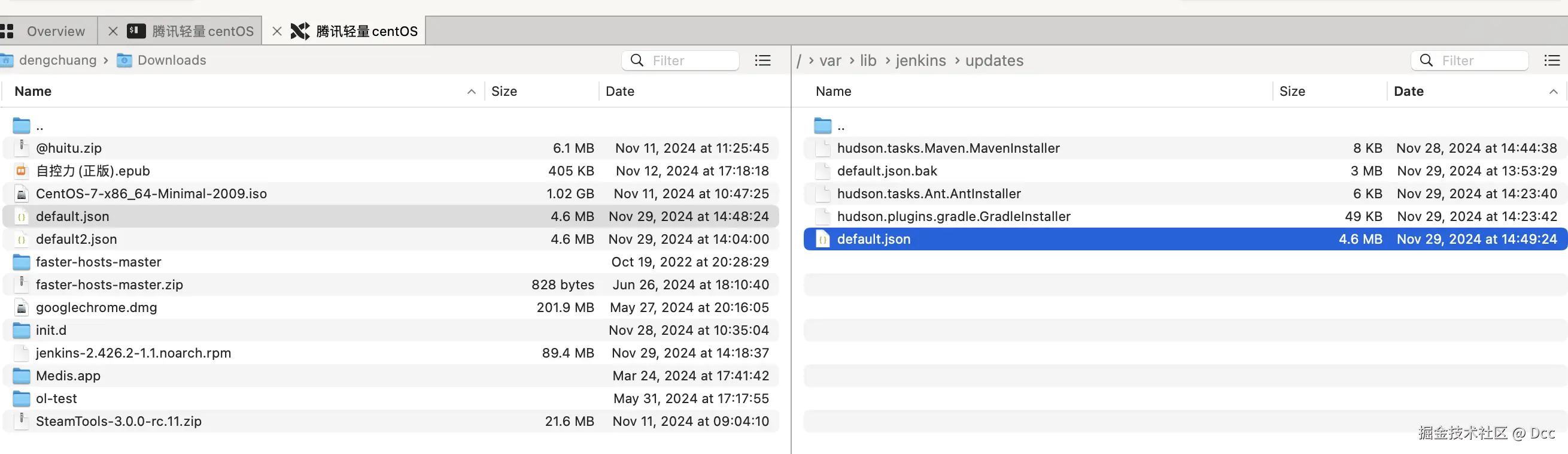Click Downloads in left breadcrumb
Viewport: 1568px width, 454px height.
pyautogui.click(x=172, y=60)
